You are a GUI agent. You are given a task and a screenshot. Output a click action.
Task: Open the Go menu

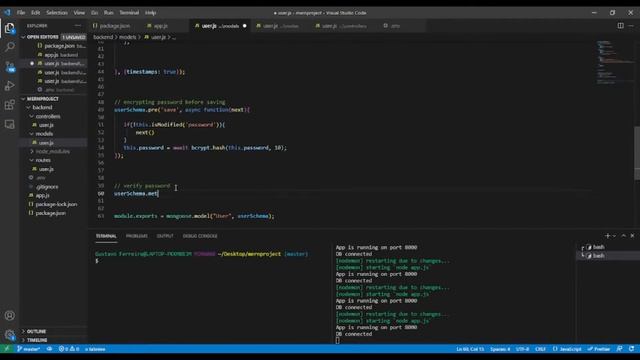point(94,13)
